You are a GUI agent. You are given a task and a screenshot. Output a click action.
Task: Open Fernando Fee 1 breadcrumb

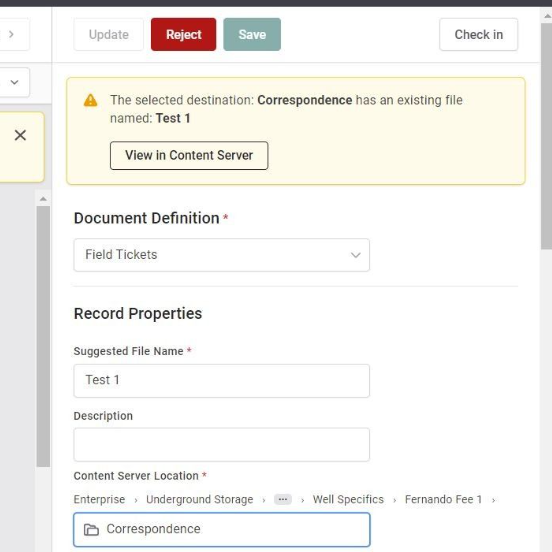443,500
